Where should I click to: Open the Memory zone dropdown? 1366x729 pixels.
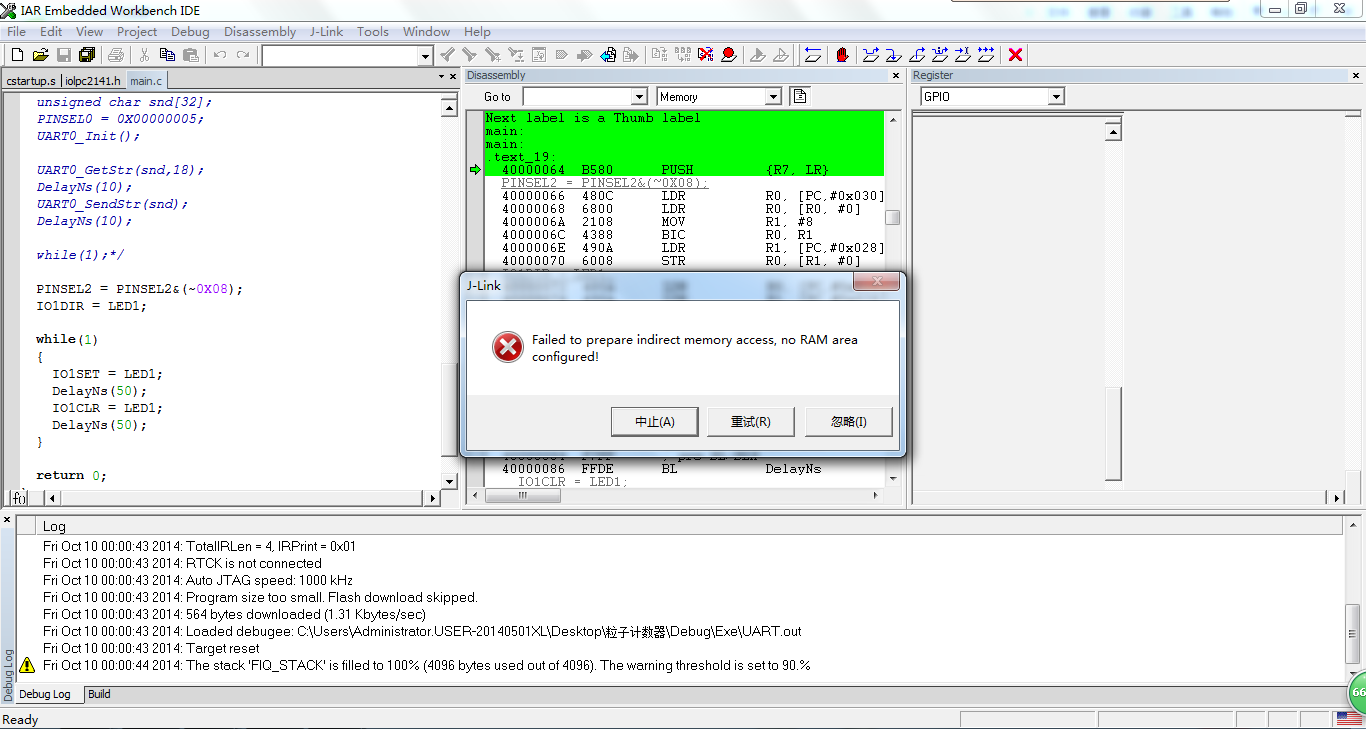pyautogui.click(x=773, y=97)
